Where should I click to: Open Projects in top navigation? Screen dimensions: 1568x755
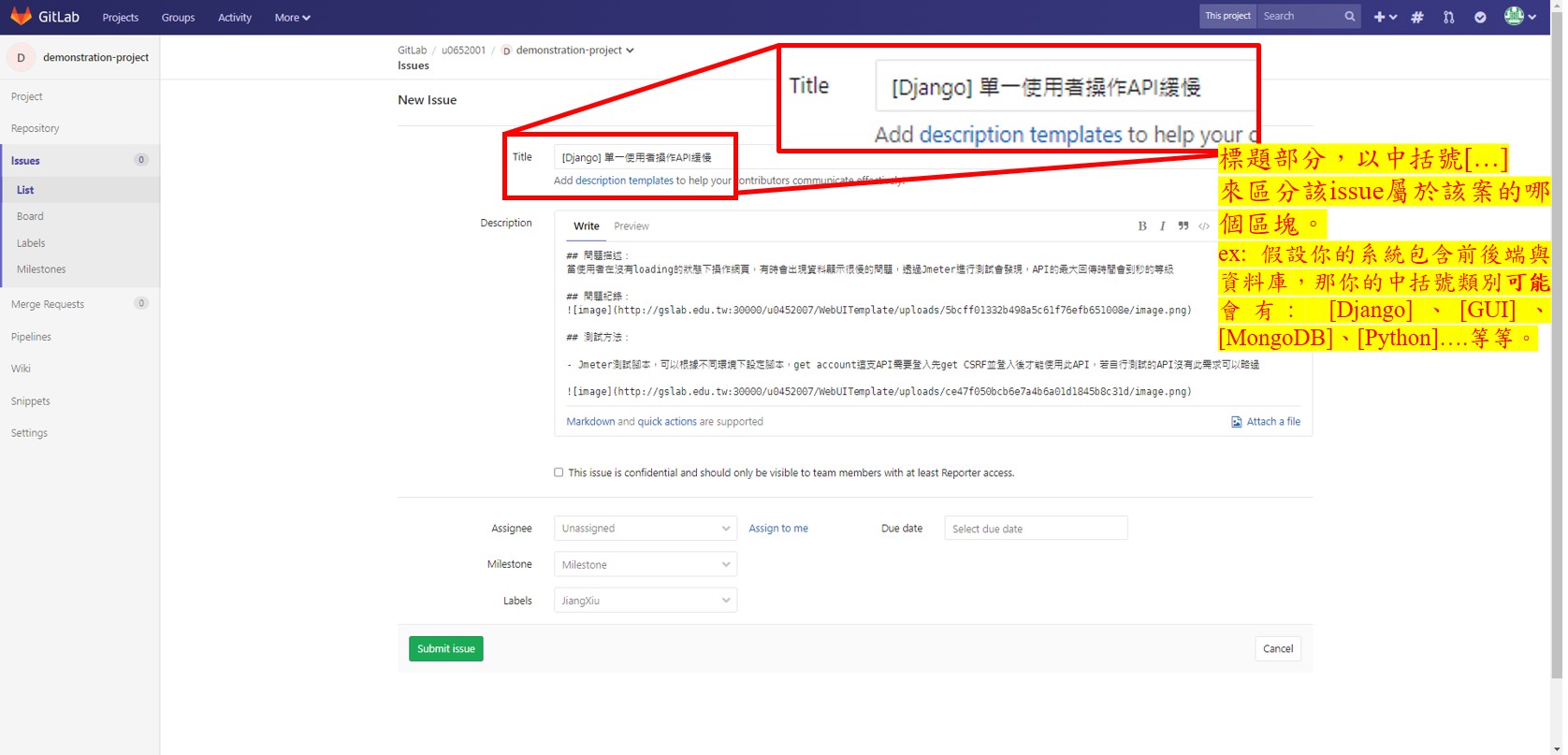[x=120, y=17]
